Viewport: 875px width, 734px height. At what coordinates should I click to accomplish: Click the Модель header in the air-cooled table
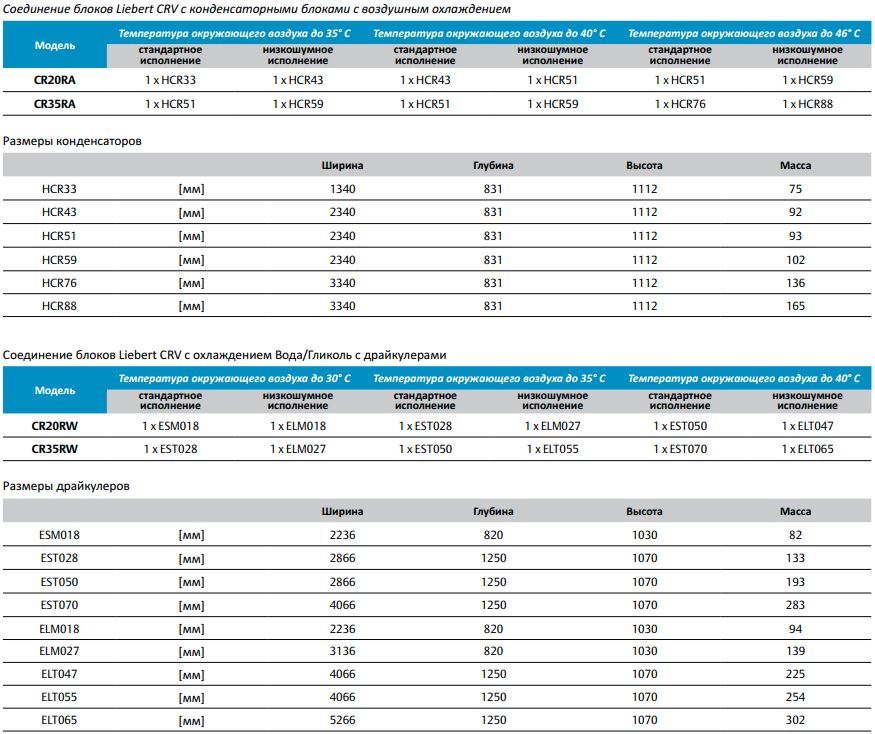tap(55, 45)
